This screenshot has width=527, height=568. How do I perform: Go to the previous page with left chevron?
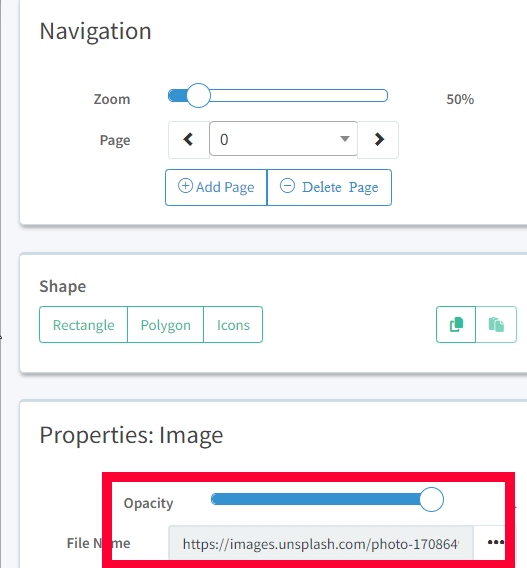(x=189, y=140)
